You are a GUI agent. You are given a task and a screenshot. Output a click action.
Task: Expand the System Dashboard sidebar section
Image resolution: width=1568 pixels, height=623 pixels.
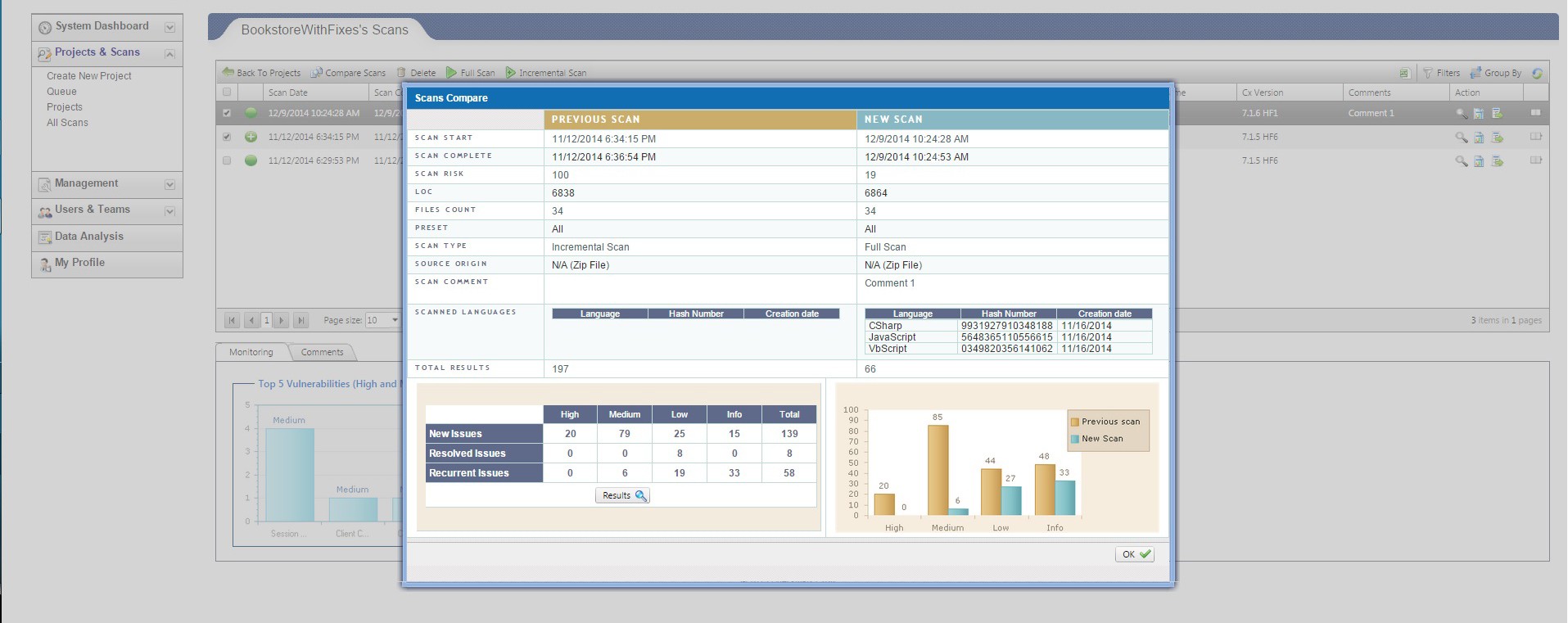pyautogui.click(x=169, y=27)
